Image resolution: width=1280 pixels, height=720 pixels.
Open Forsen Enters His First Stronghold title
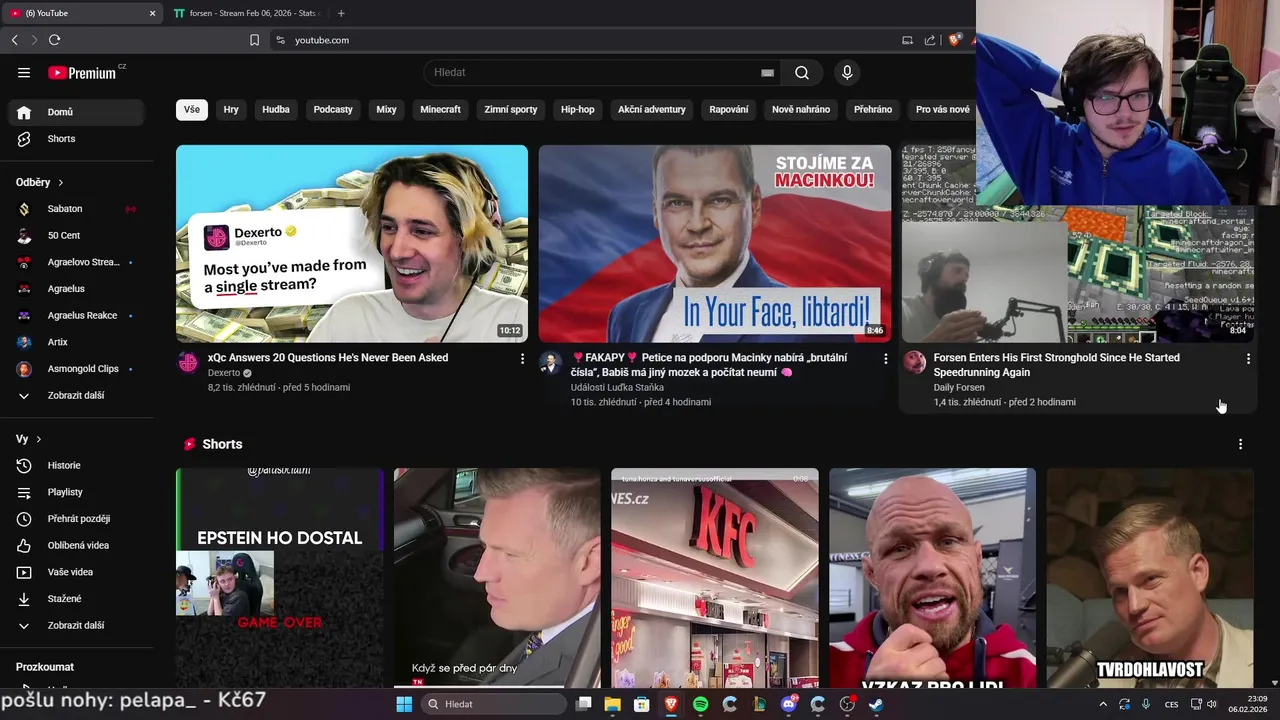[1056, 365]
